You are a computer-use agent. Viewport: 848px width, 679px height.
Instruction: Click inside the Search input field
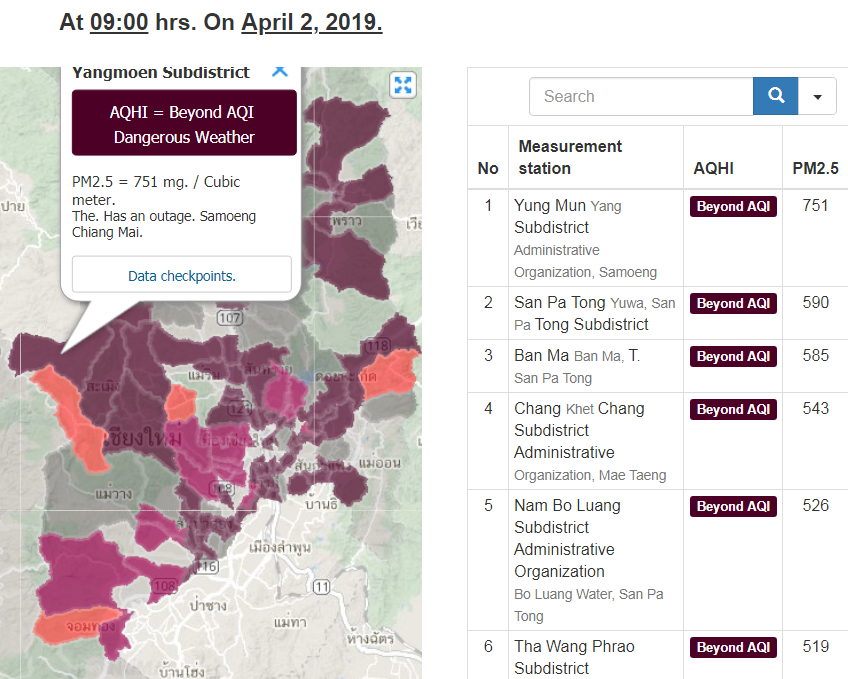click(641, 96)
